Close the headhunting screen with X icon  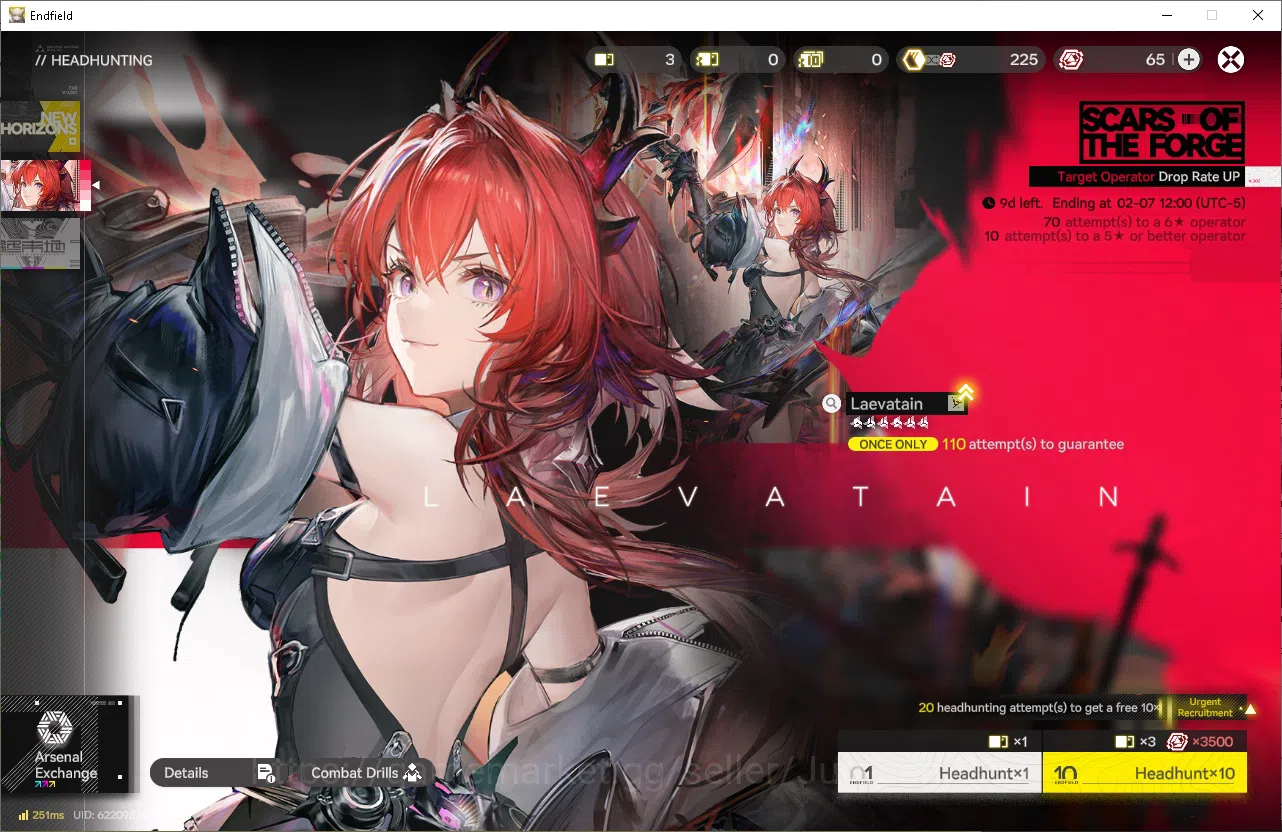1230,60
